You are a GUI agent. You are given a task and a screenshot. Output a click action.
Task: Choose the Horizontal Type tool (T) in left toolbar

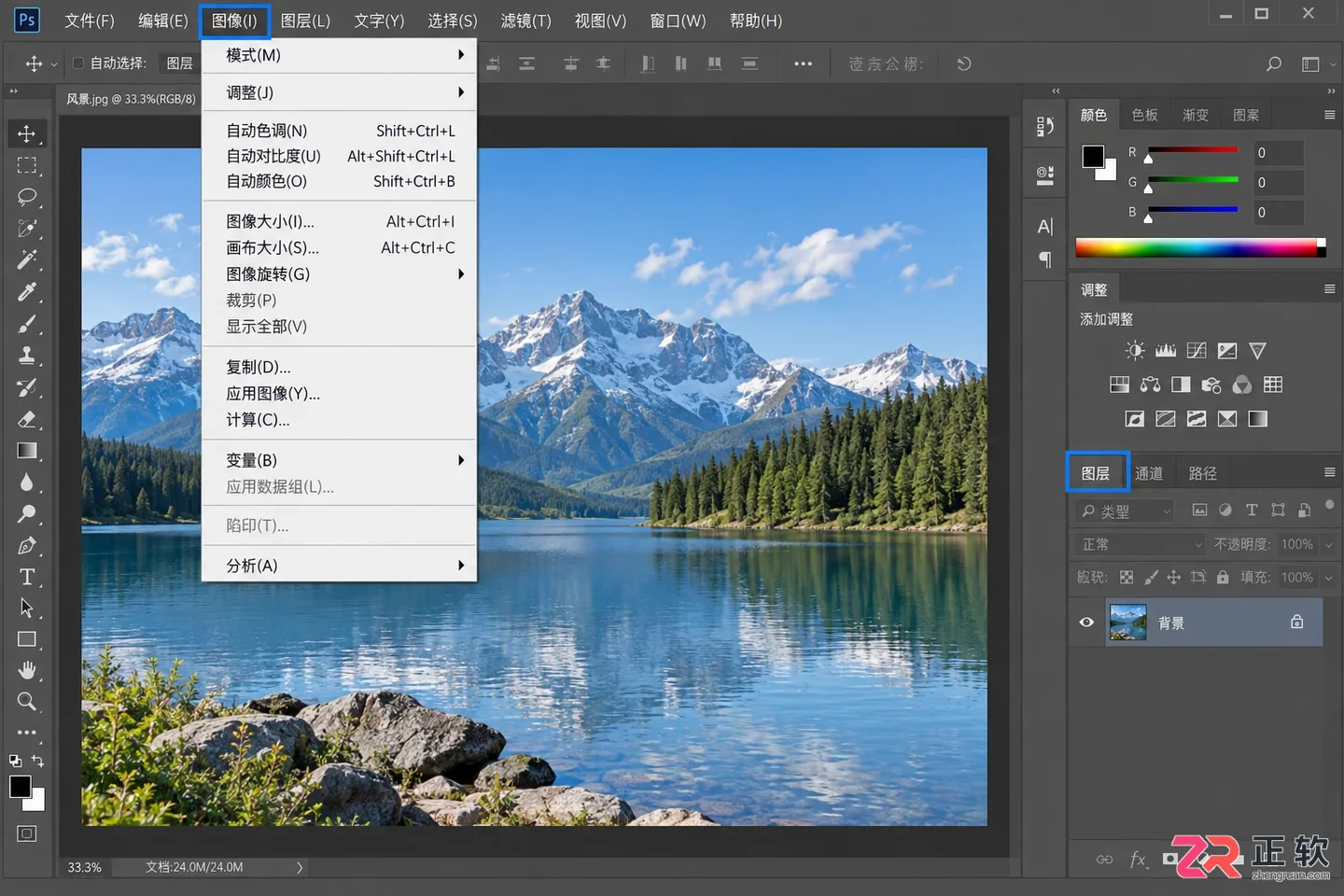pos(27,577)
